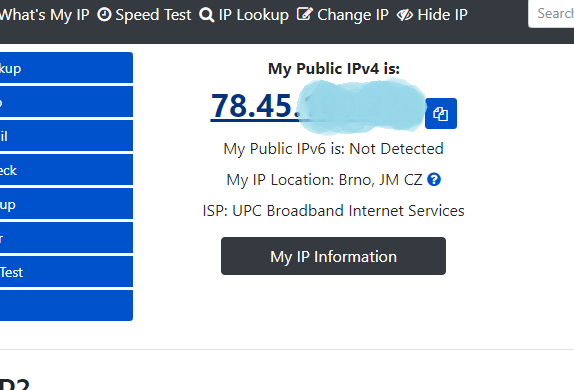
Task: Click the magnifier icon beside IP Lookup
Action: click(206, 15)
